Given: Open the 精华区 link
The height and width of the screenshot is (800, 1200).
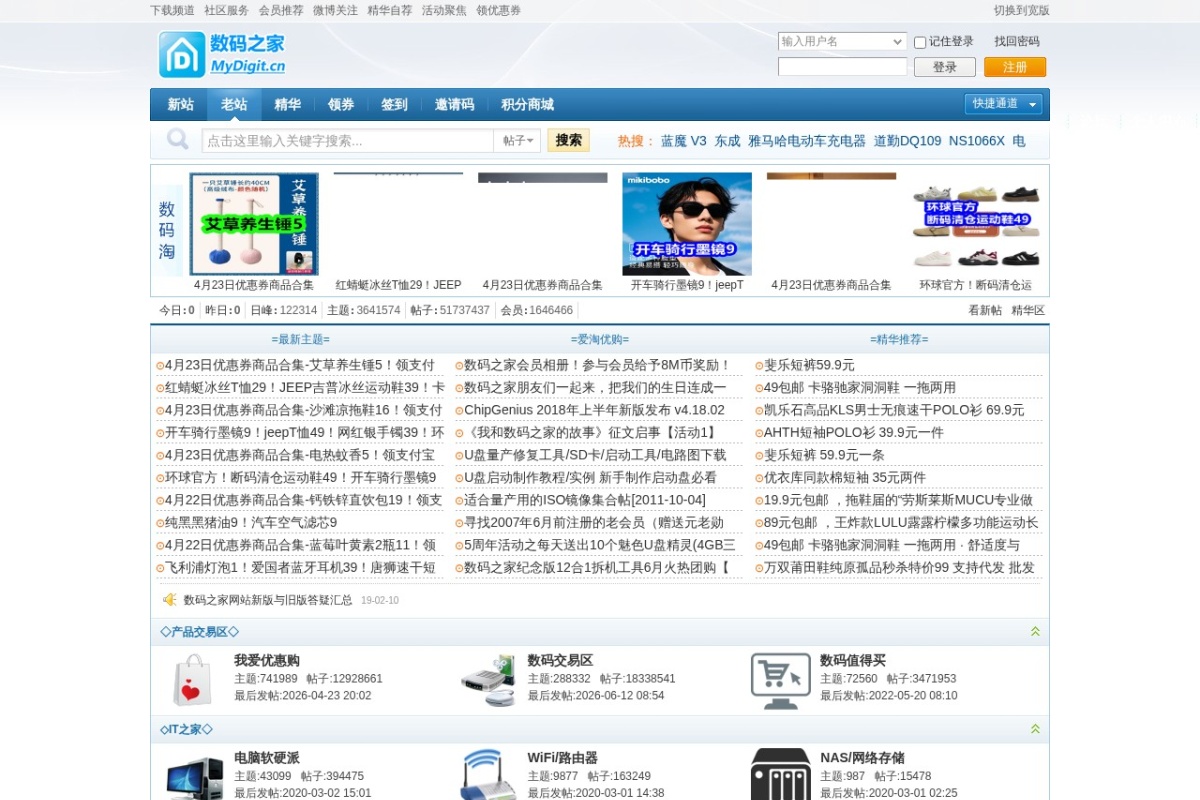Looking at the screenshot, I should (x=1028, y=311).
